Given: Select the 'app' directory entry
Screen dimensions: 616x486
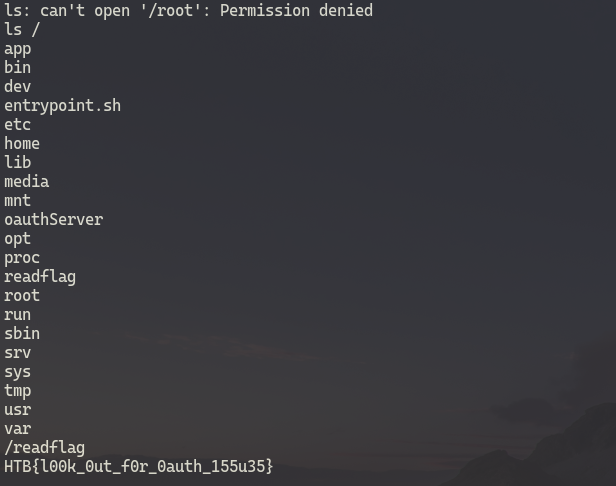Looking at the screenshot, I should coord(18,50).
